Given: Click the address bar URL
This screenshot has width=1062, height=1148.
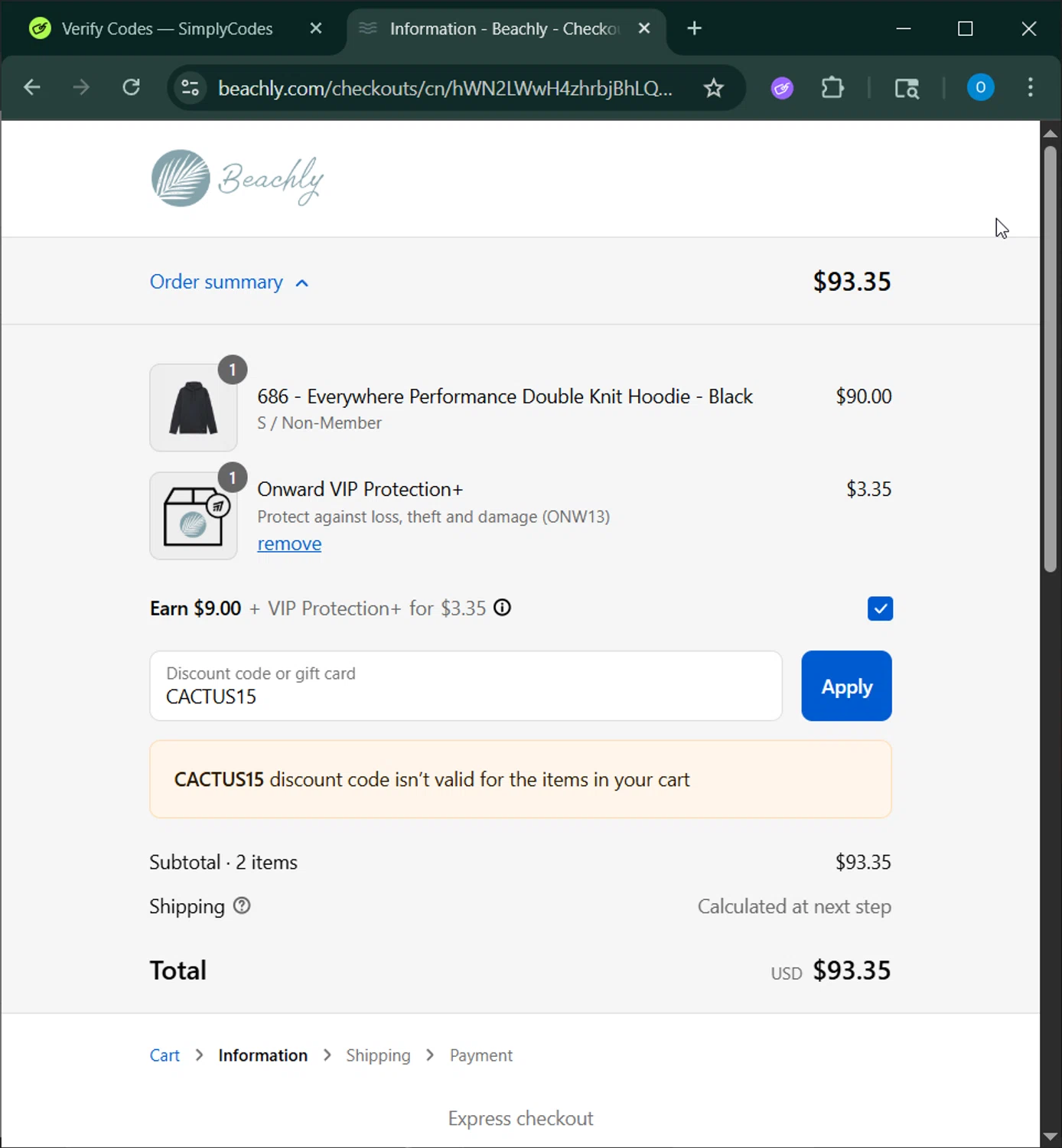Looking at the screenshot, I should point(445,88).
